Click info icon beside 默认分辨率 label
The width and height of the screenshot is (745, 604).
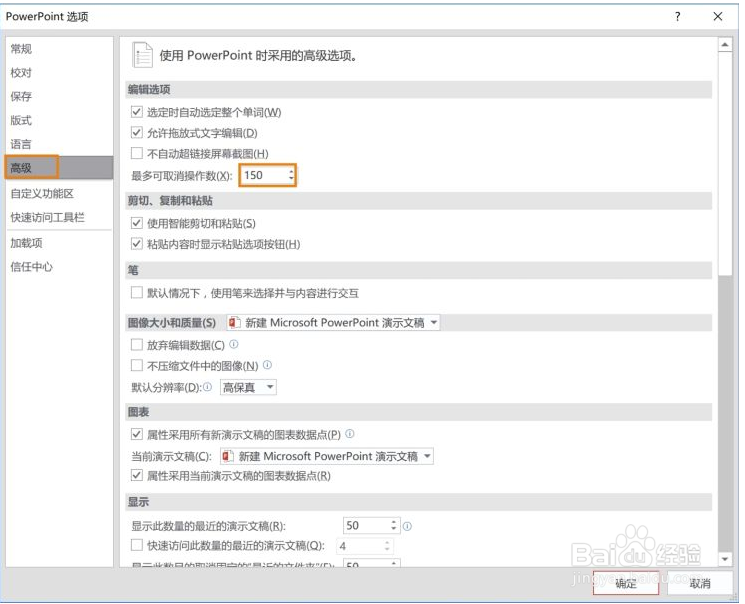(x=208, y=387)
